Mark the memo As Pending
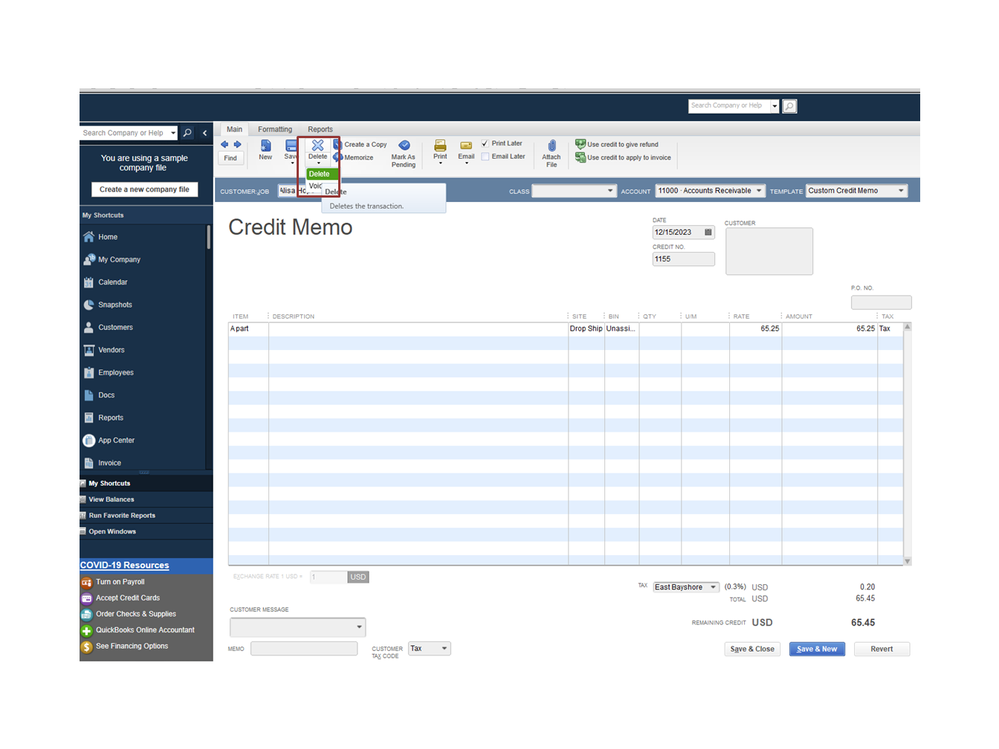The height and width of the screenshot is (749, 999). tap(403, 153)
